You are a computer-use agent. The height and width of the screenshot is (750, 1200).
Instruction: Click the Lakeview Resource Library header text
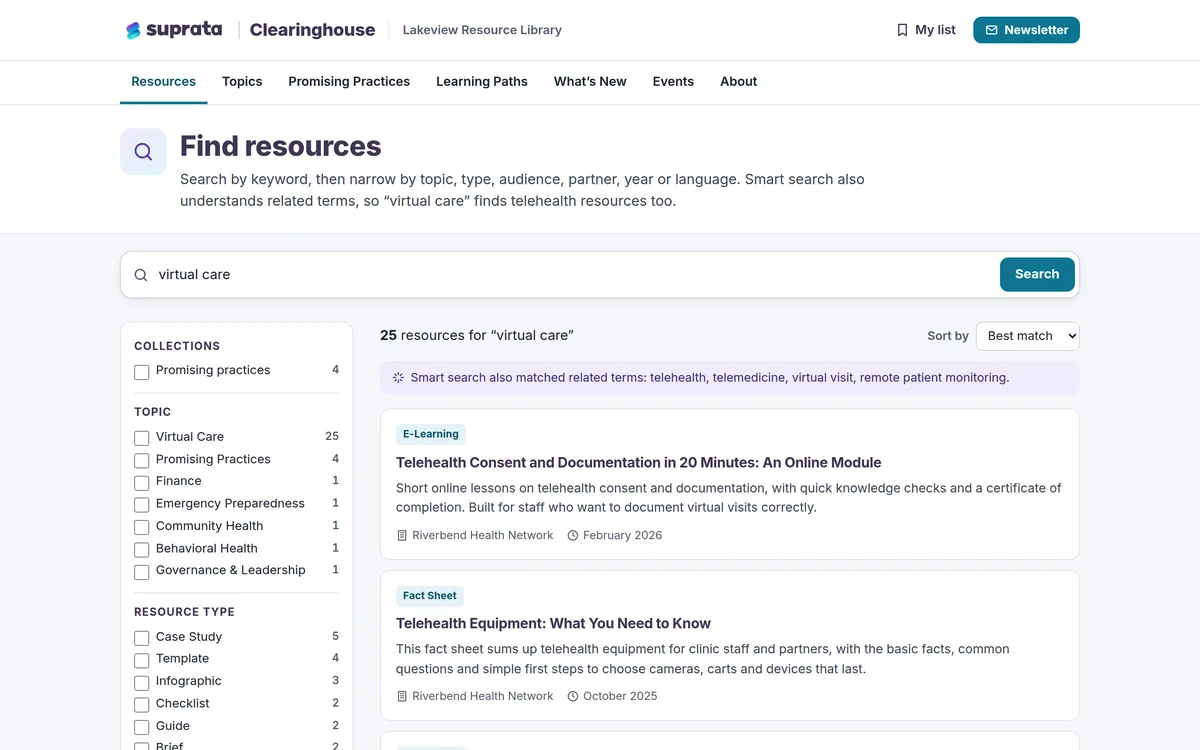[x=482, y=30]
